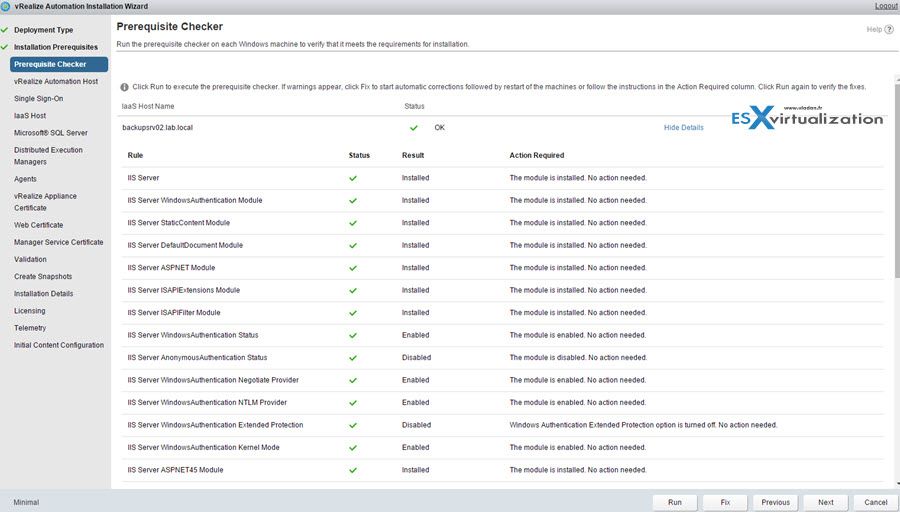Select the Microsoft SQL Server step
900x512 pixels.
tap(51, 133)
